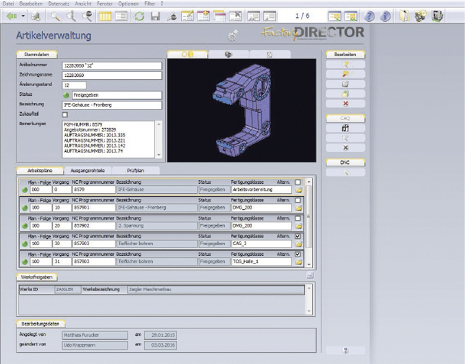The image size is (465, 364).
Task: Click the record edit icon with pencil
Action: (187, 16)
